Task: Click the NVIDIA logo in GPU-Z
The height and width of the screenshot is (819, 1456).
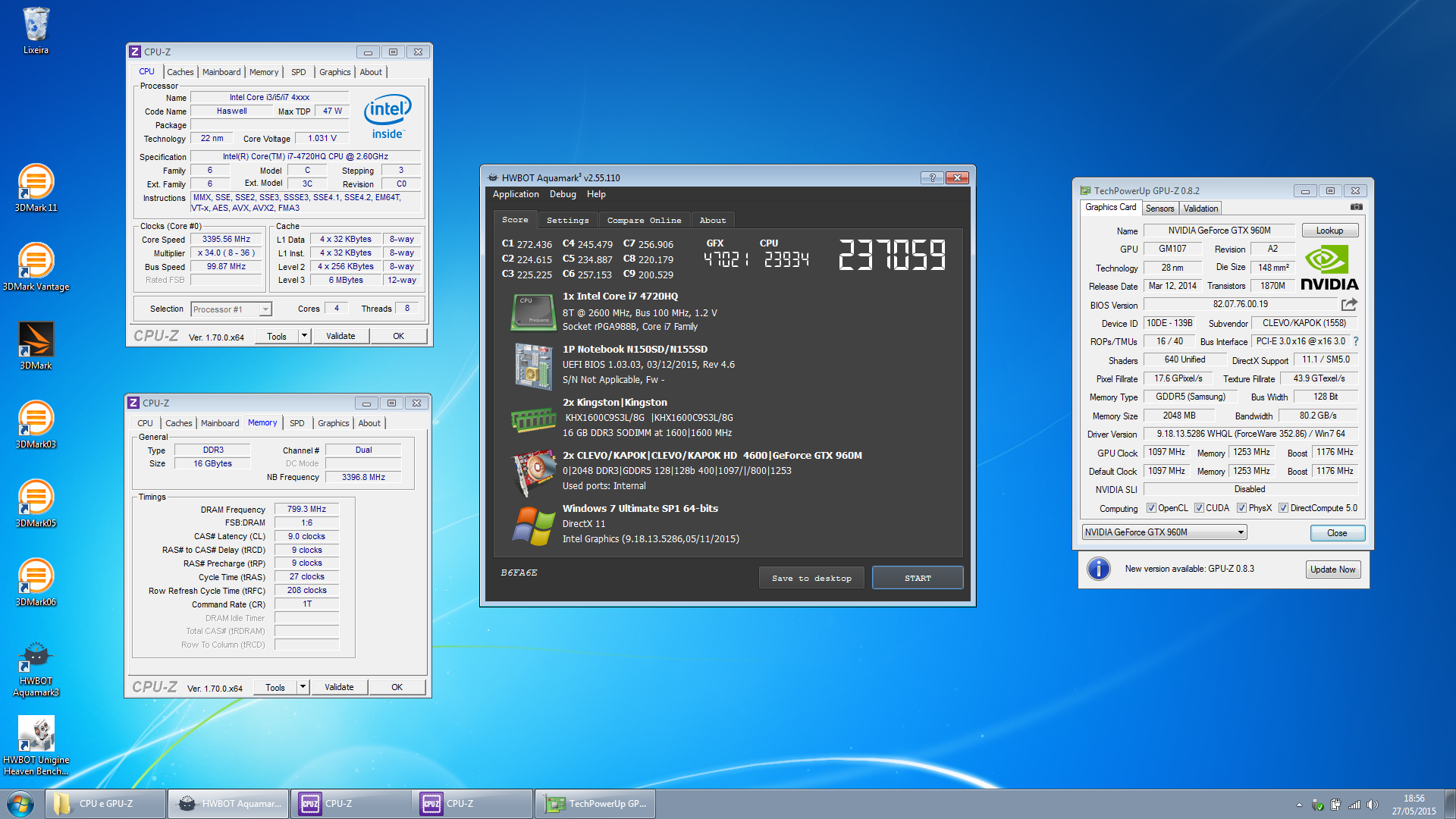Action: pyautogui.click(x=1329, y=269)
